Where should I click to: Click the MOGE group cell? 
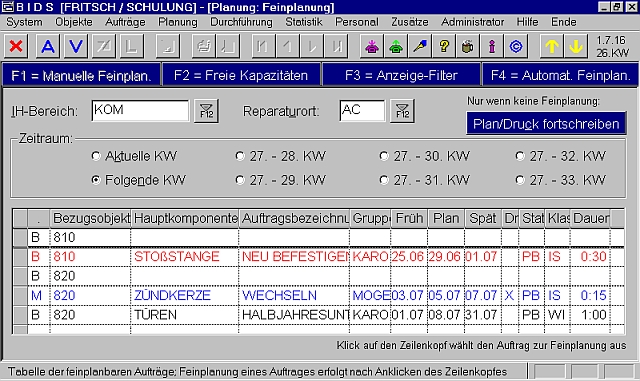click(x=371, y=296)
